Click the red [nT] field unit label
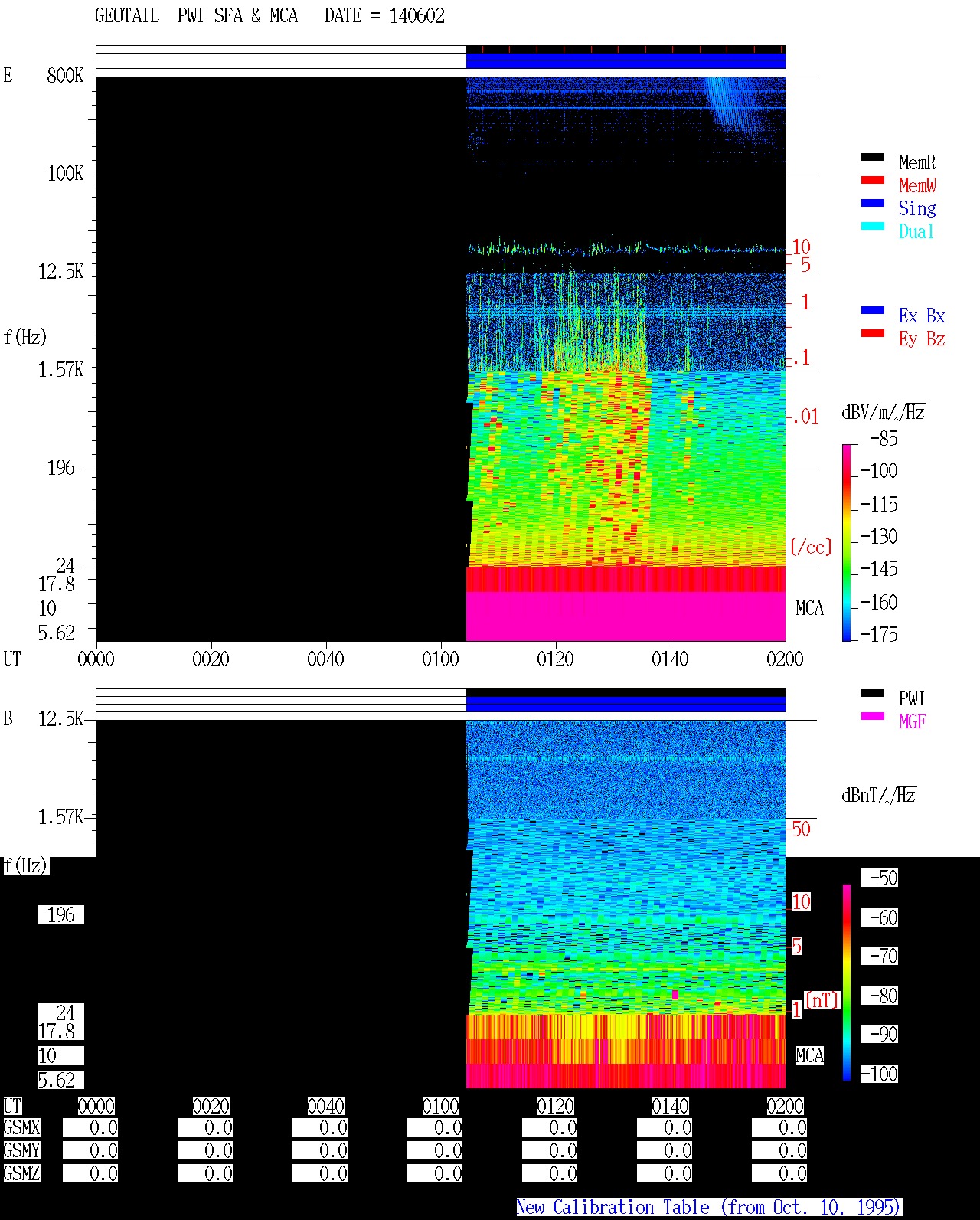 [822, 1000]
